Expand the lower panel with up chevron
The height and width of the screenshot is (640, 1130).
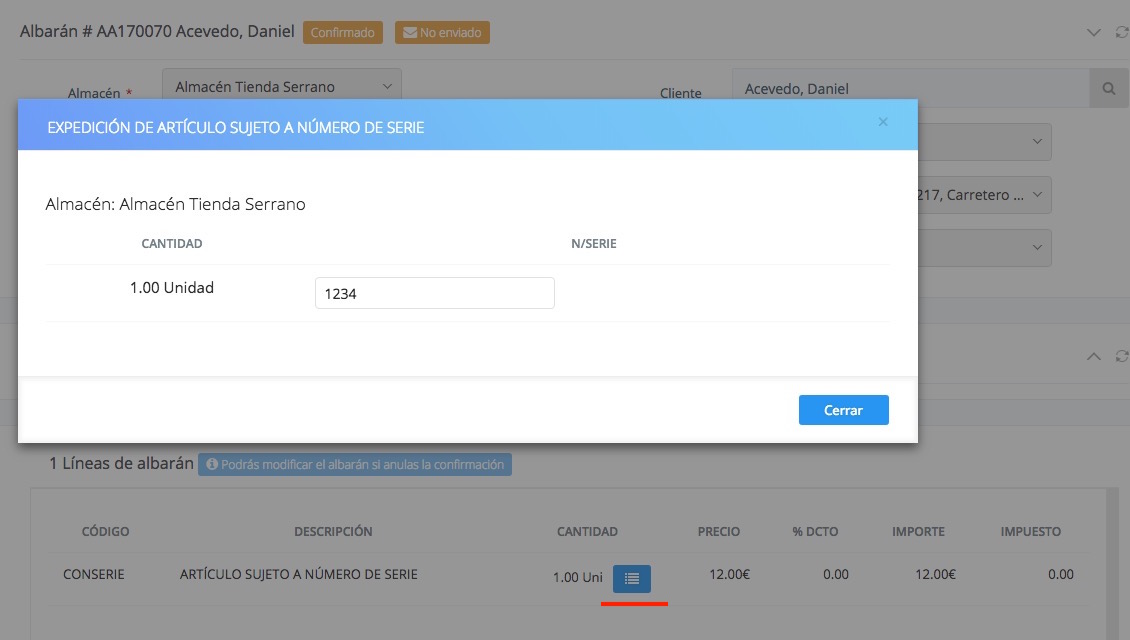(x=1093, y=356)
